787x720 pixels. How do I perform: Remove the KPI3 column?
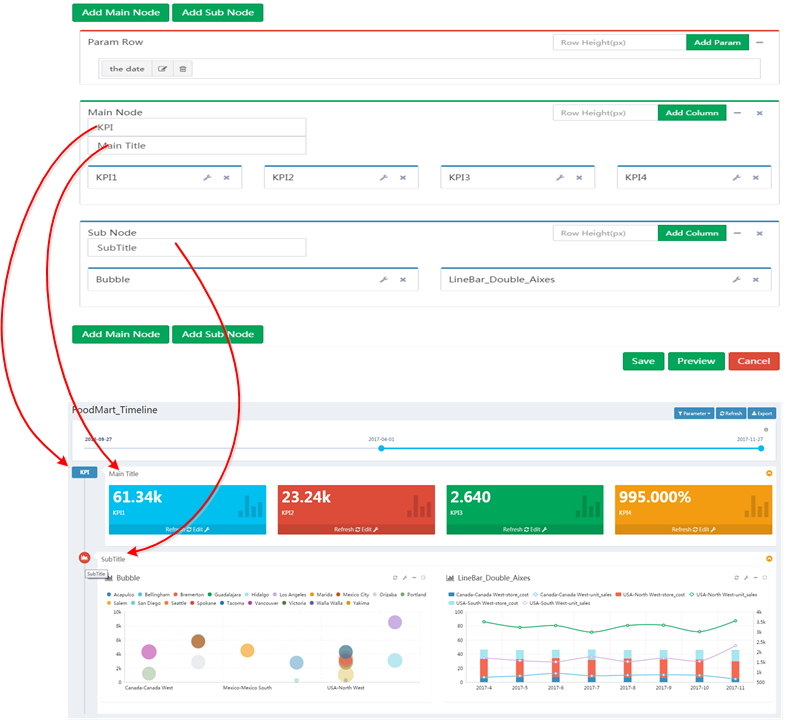point(579,178)
